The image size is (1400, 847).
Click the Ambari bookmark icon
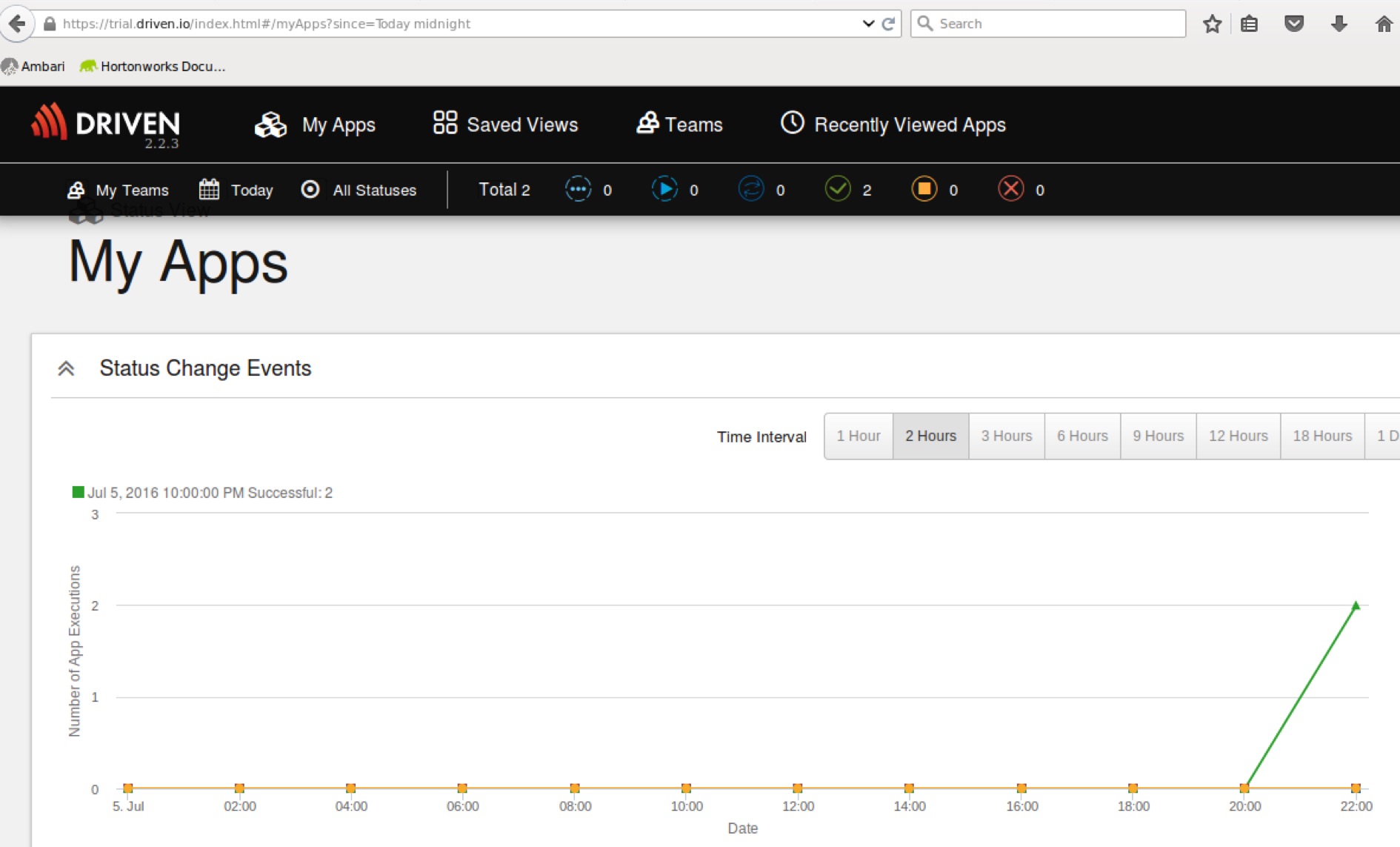point(10,66)
